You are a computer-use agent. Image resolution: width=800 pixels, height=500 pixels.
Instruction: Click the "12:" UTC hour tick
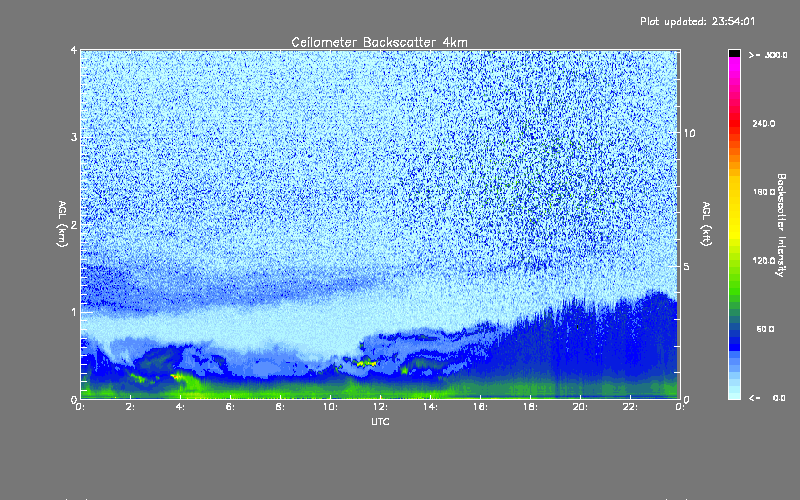(381, 407)
